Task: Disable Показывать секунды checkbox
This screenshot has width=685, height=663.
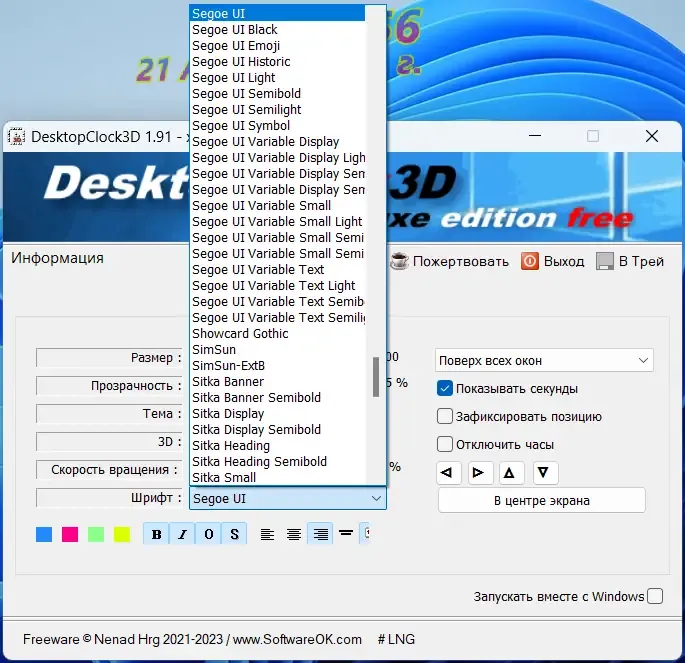Action: tap(445, 388)
